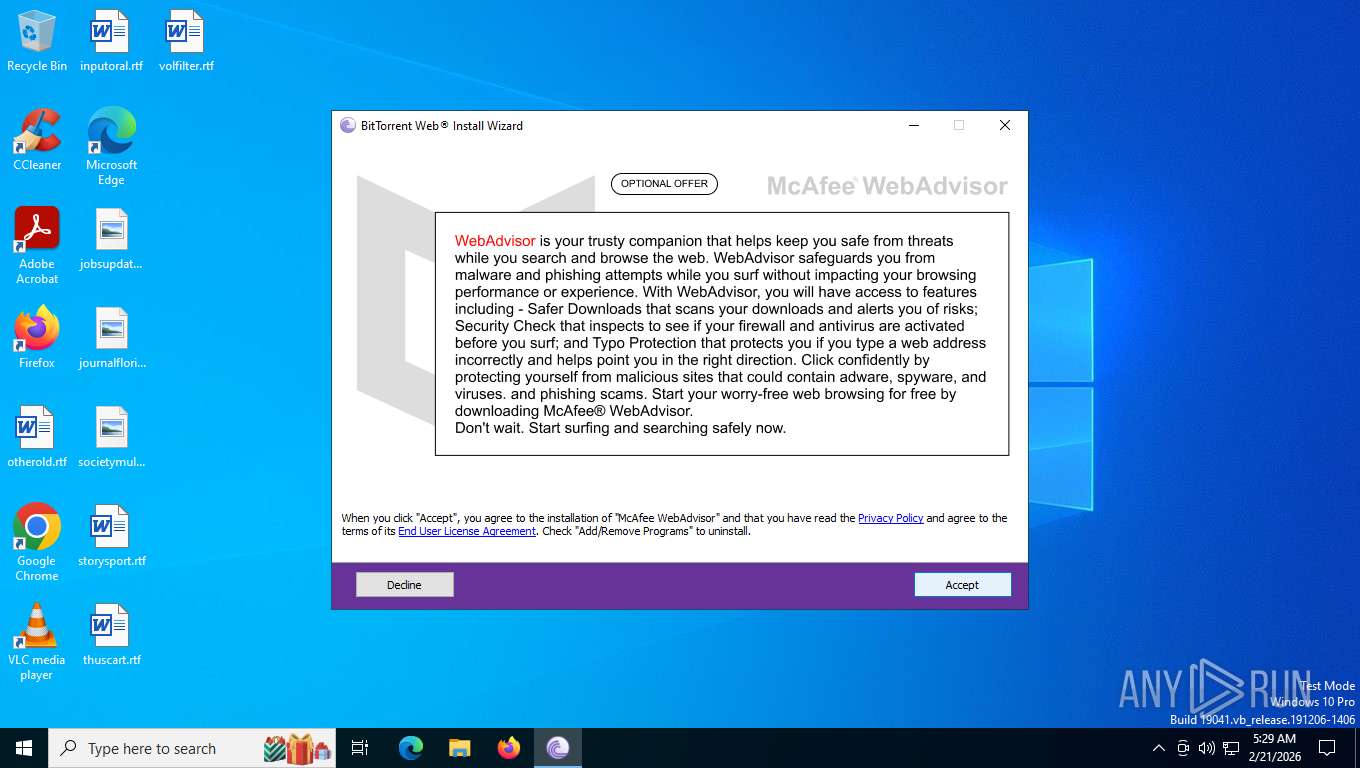Viewport: 1360px width, 768px height.
Task: Select the societymul... image file
Action: 111,437
